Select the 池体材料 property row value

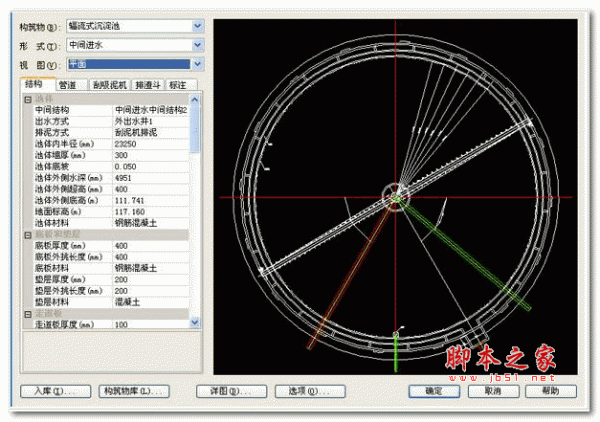[150, 222]
